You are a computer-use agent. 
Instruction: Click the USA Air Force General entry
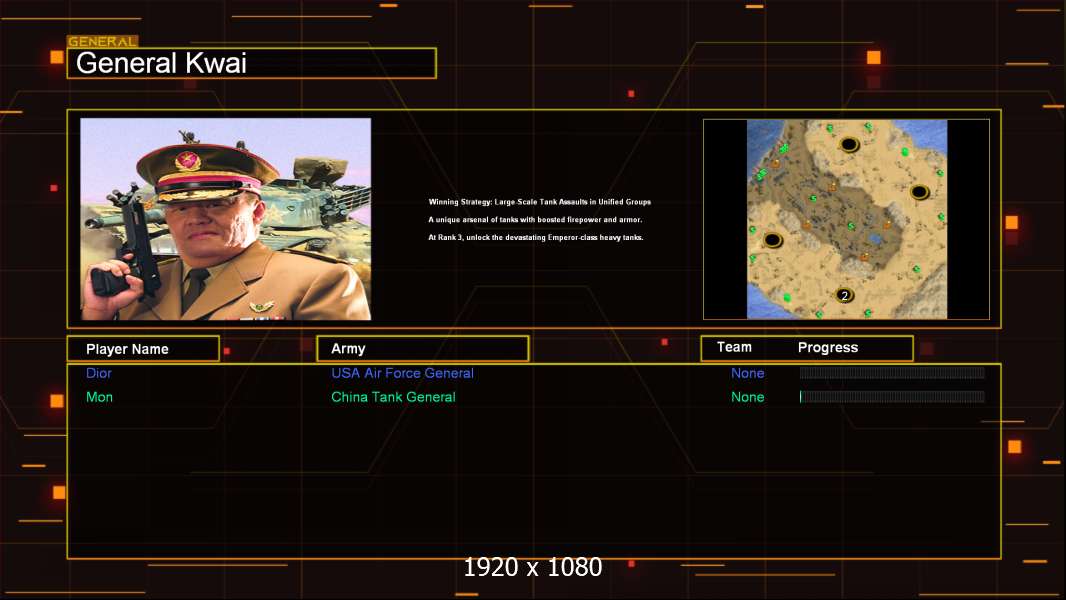402,373
